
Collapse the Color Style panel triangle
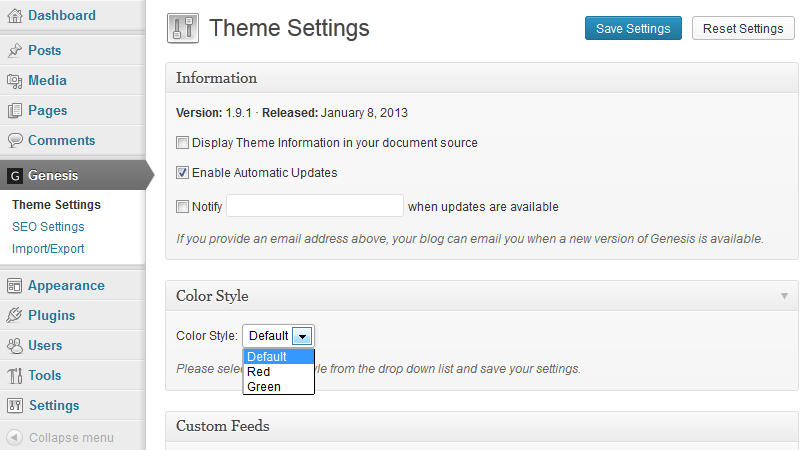pyautogui.click(x=784, y=296)
